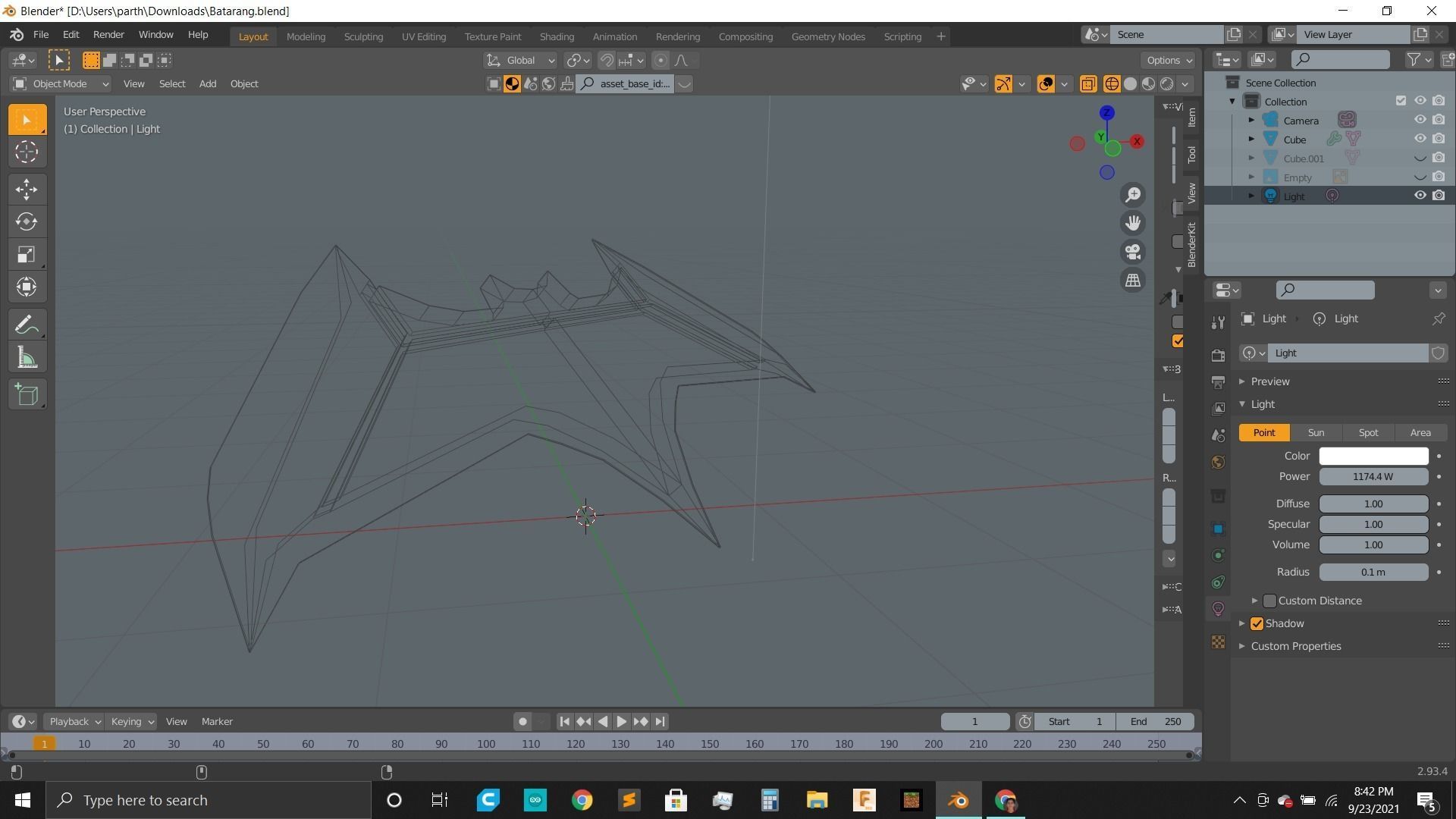Open Keying dropdown in timeline
The image size is (1456, 819).
tap(130, 722)
